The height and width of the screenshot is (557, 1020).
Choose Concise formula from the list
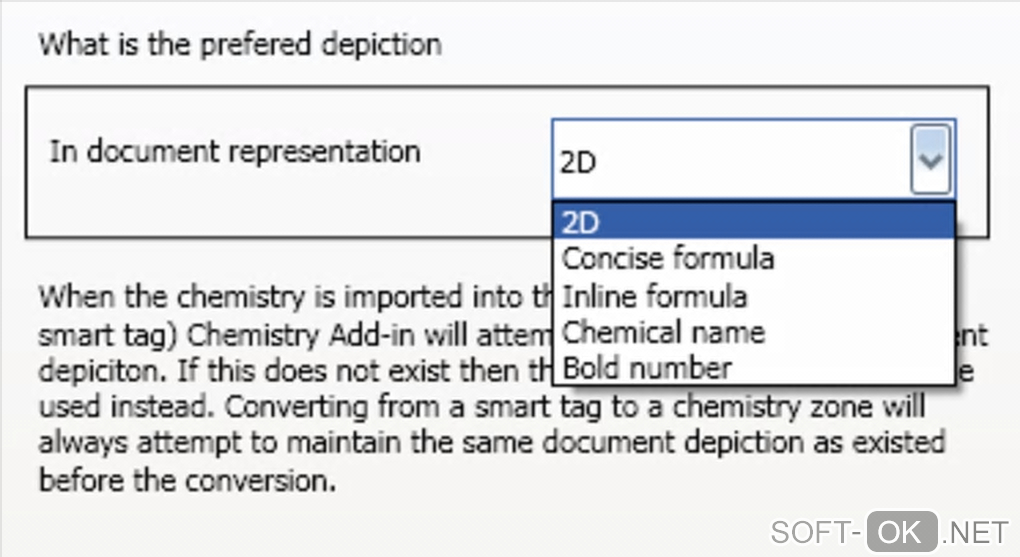668,258
